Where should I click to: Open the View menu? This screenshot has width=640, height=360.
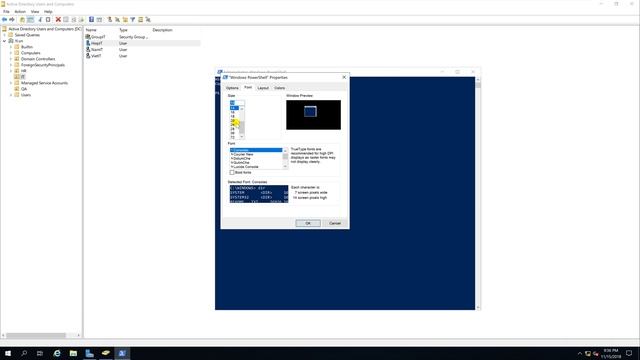coord(35,11)
